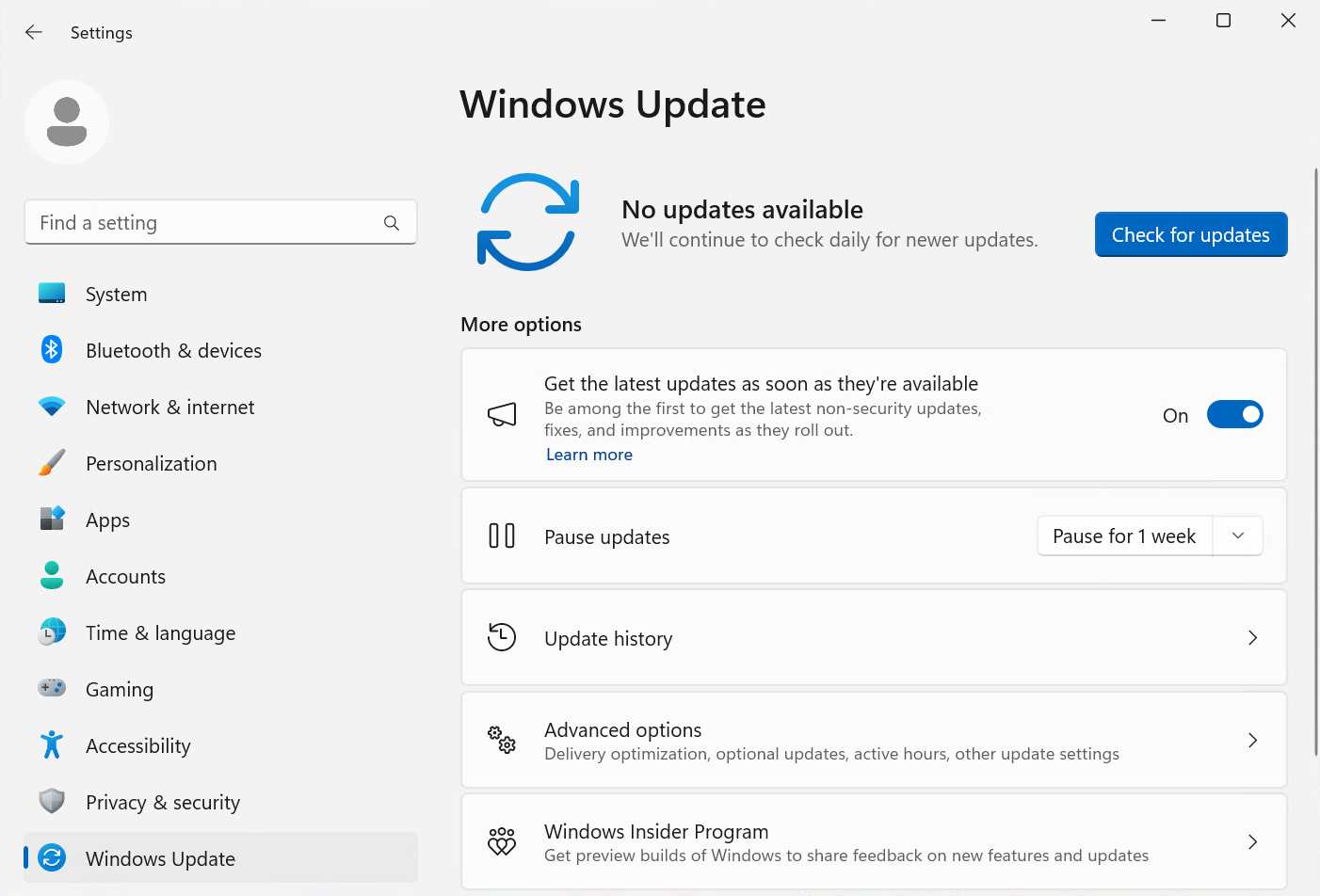Open Network & internet via its Wi-Fi icon
This screenshot has height=896, width=1320.
pyautogui.click(x=51, y=406)
